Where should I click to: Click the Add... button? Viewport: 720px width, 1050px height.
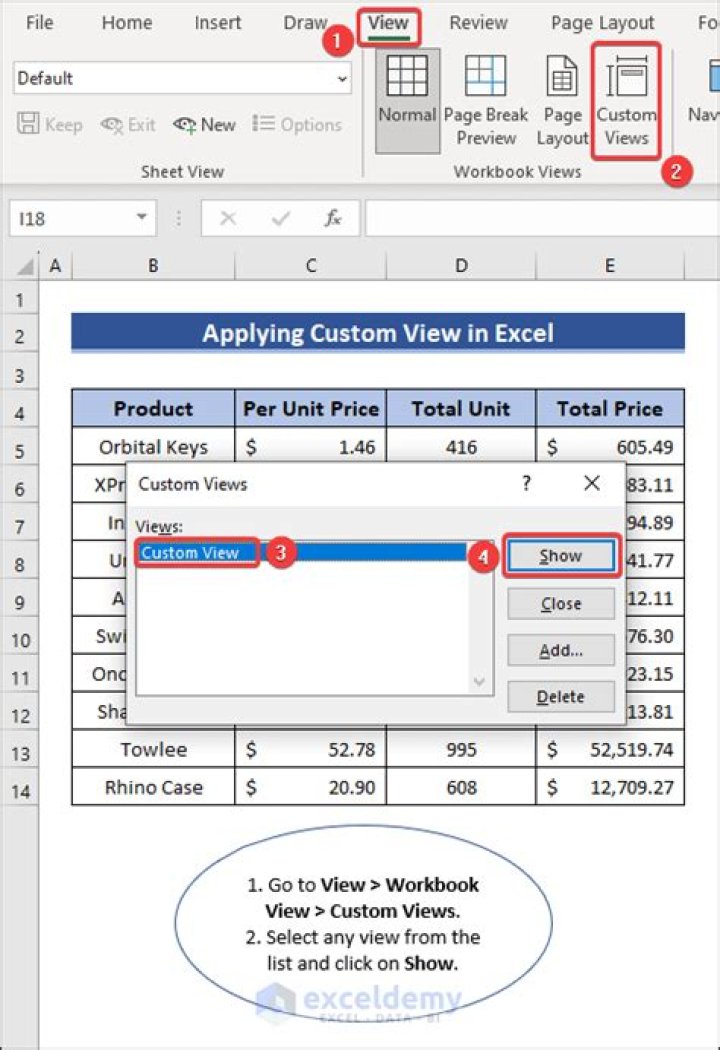tap(561, 650)
